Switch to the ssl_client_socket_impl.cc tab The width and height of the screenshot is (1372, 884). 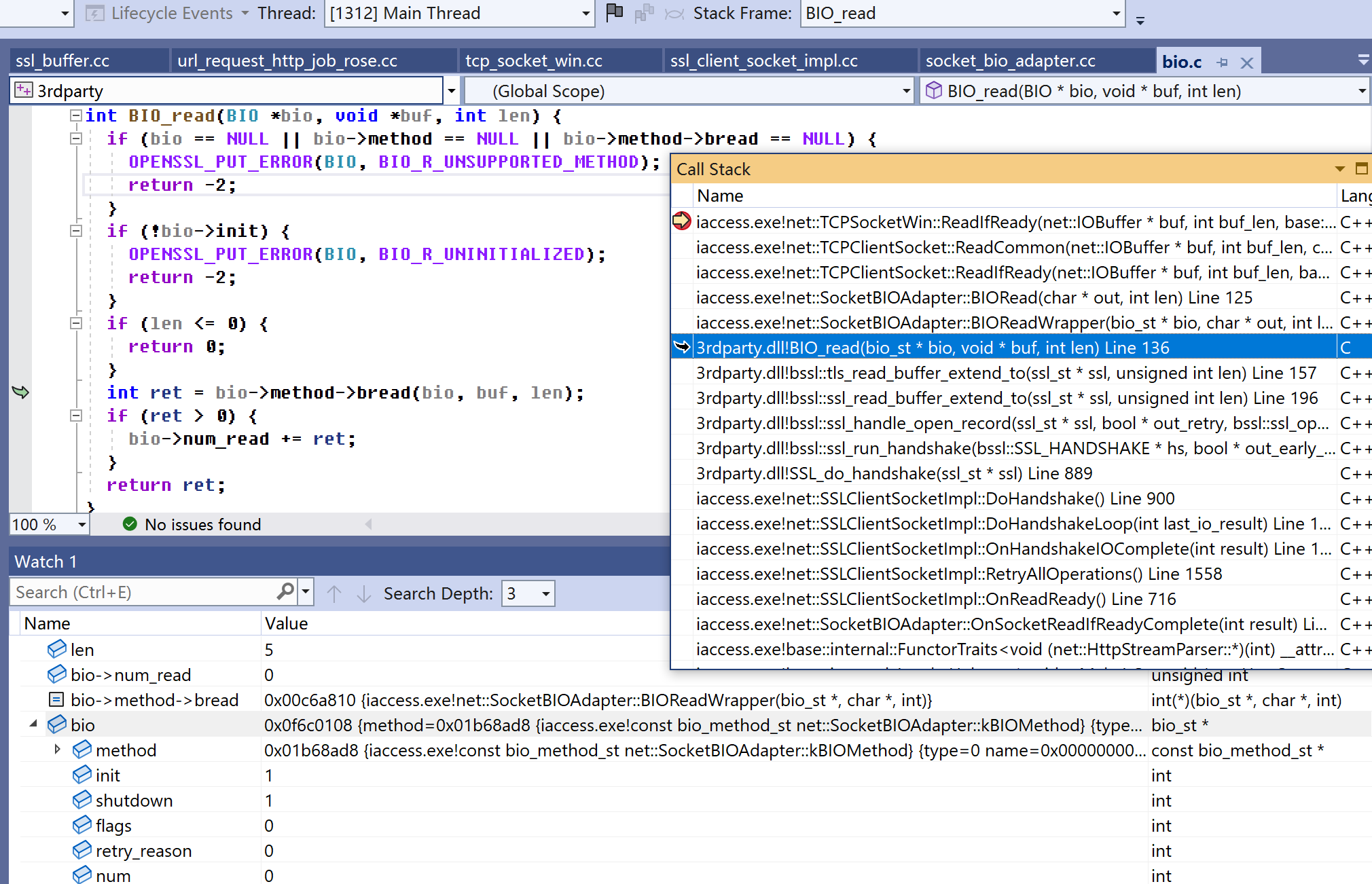(x=791, y=60)
